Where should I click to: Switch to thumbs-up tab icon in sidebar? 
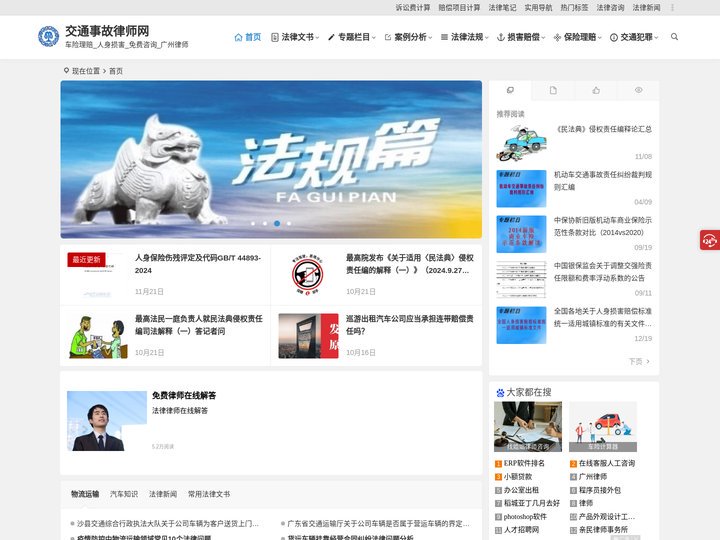[x=596, y=90]
